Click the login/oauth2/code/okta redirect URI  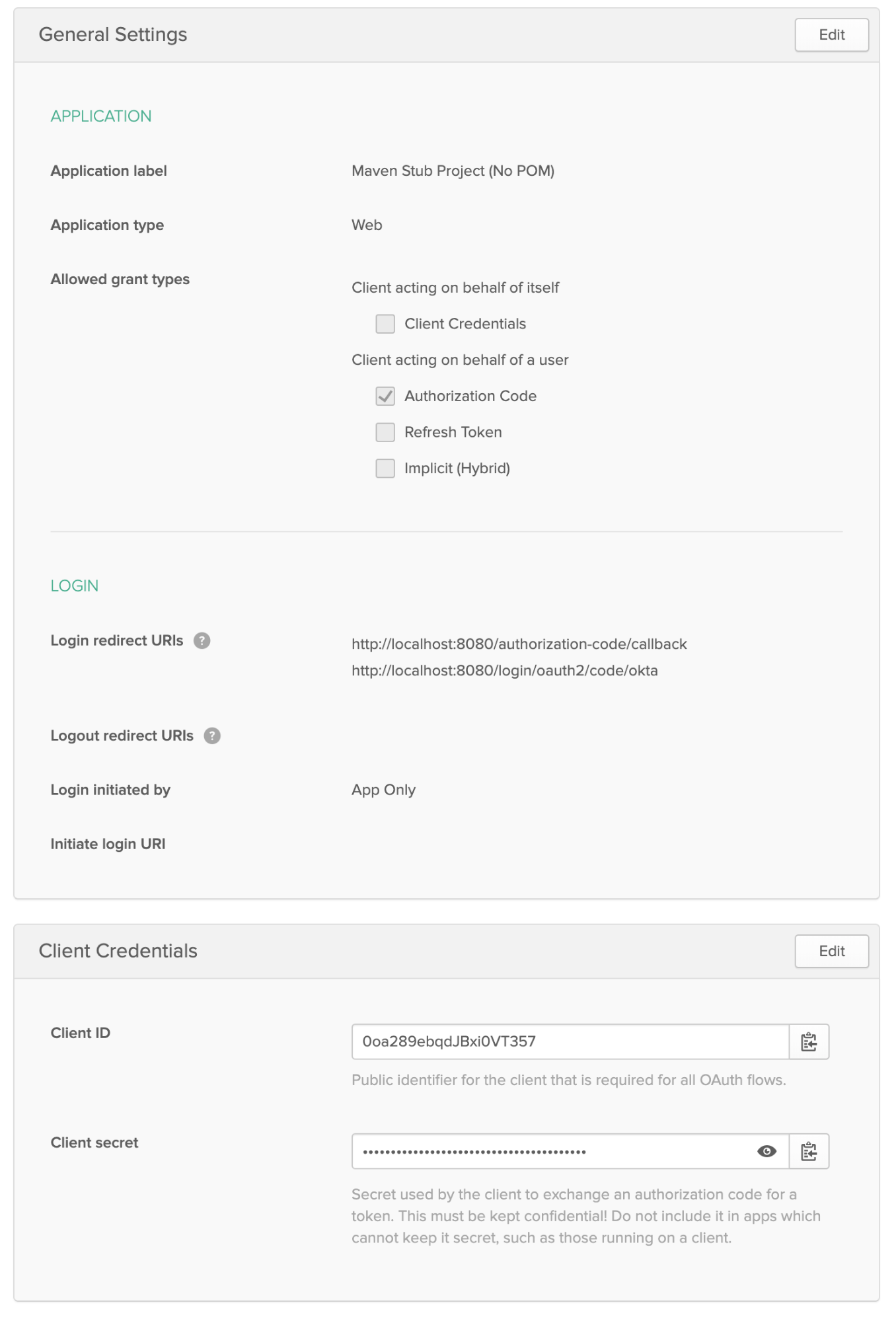coord(504,671)
